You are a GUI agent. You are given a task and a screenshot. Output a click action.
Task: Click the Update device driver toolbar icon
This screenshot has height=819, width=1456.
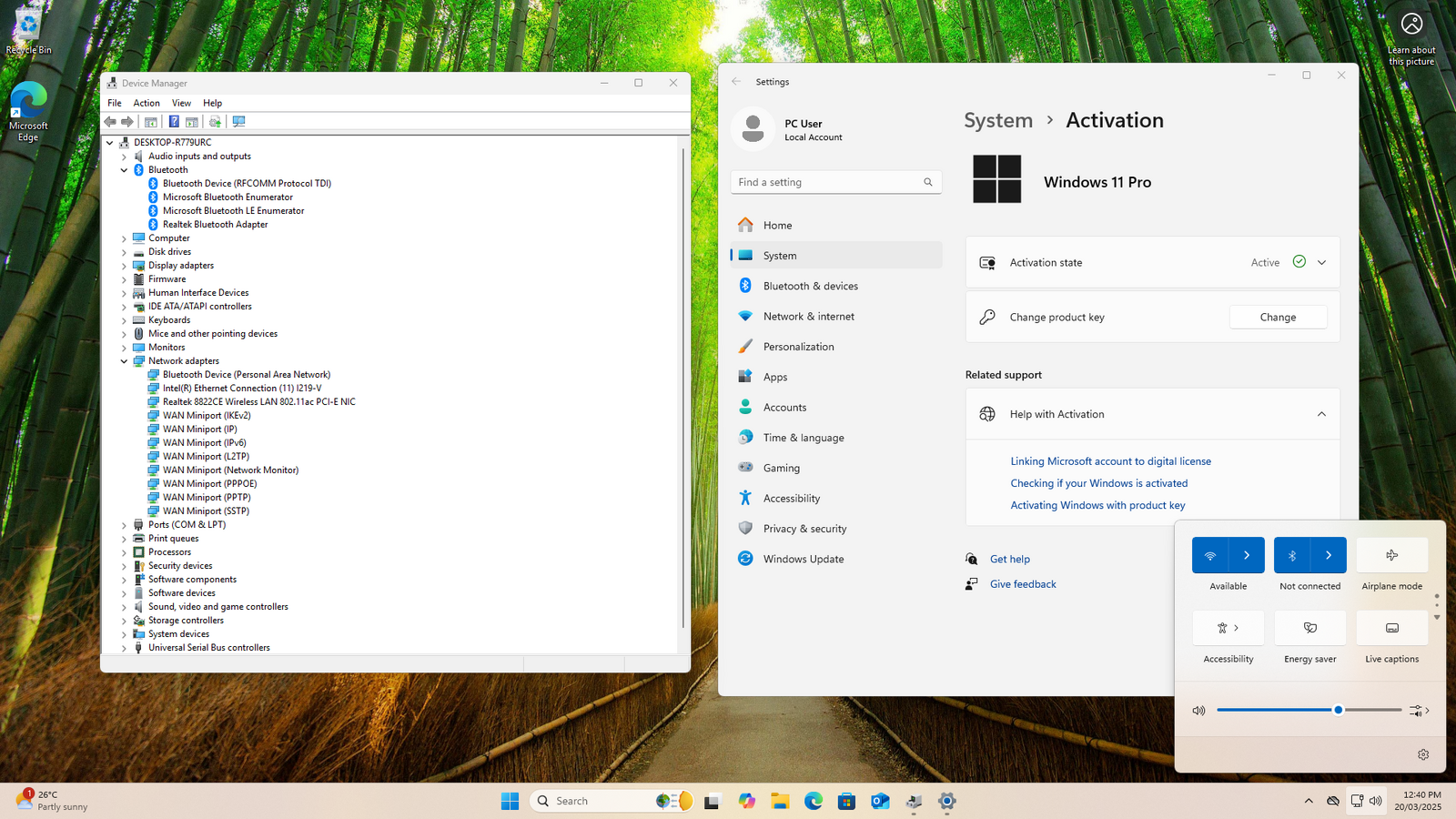(215, 122)
